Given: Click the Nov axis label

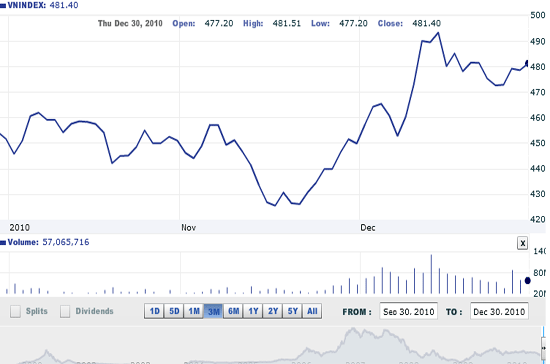Looking at the screenshot, I should (x=188, y=228).
